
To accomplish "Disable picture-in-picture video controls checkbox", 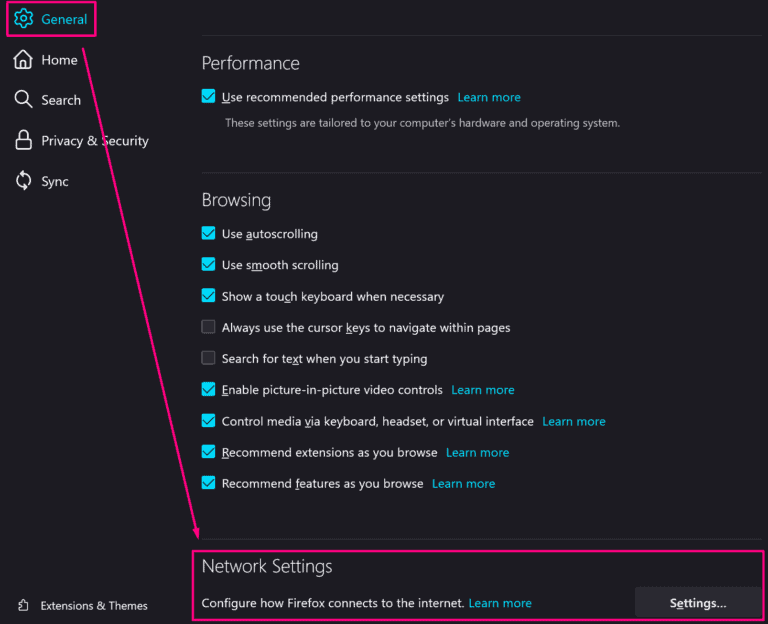I will [x=209, y=390].
